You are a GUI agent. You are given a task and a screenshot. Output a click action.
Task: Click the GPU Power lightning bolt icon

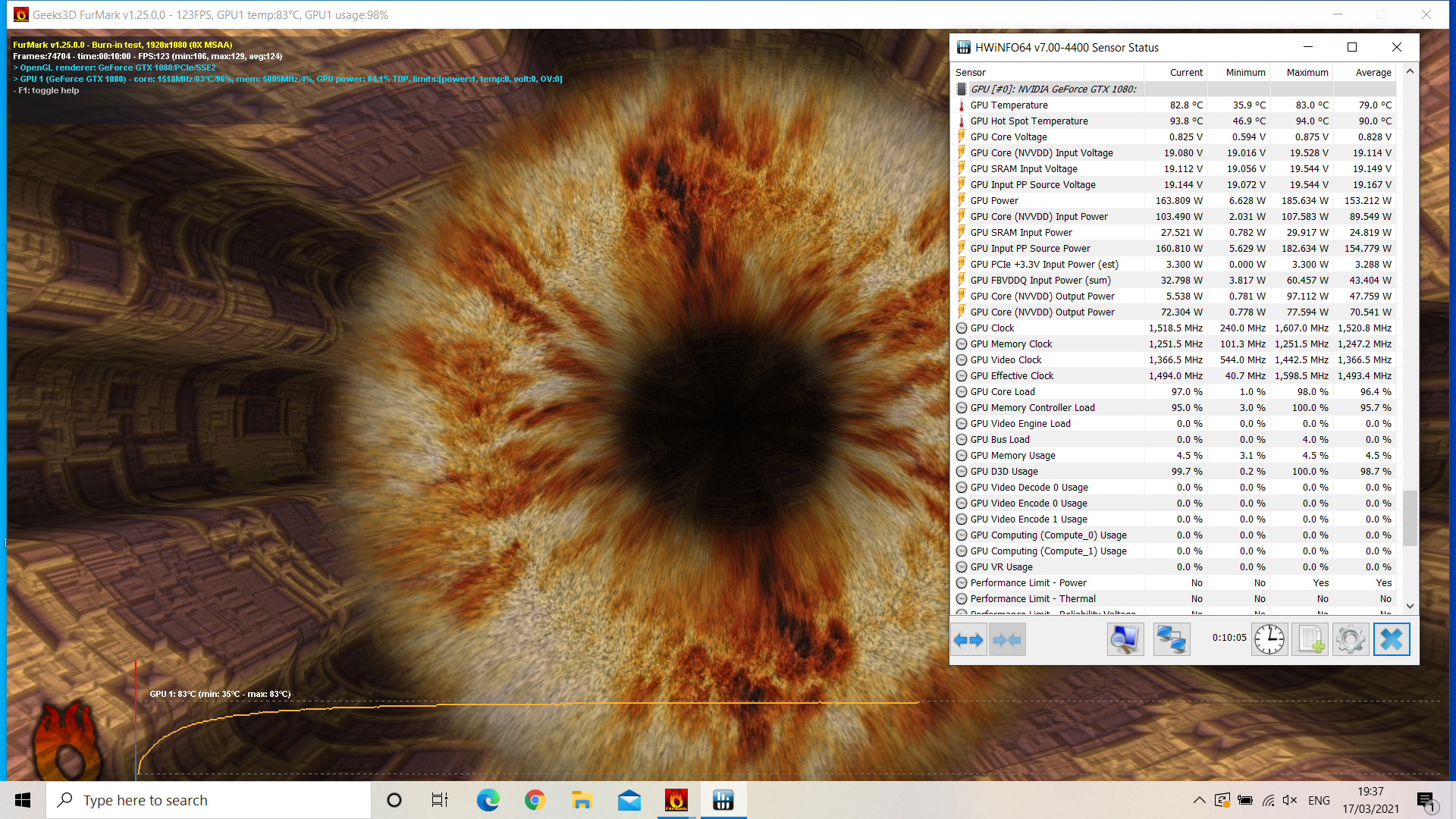pos(962,201)
